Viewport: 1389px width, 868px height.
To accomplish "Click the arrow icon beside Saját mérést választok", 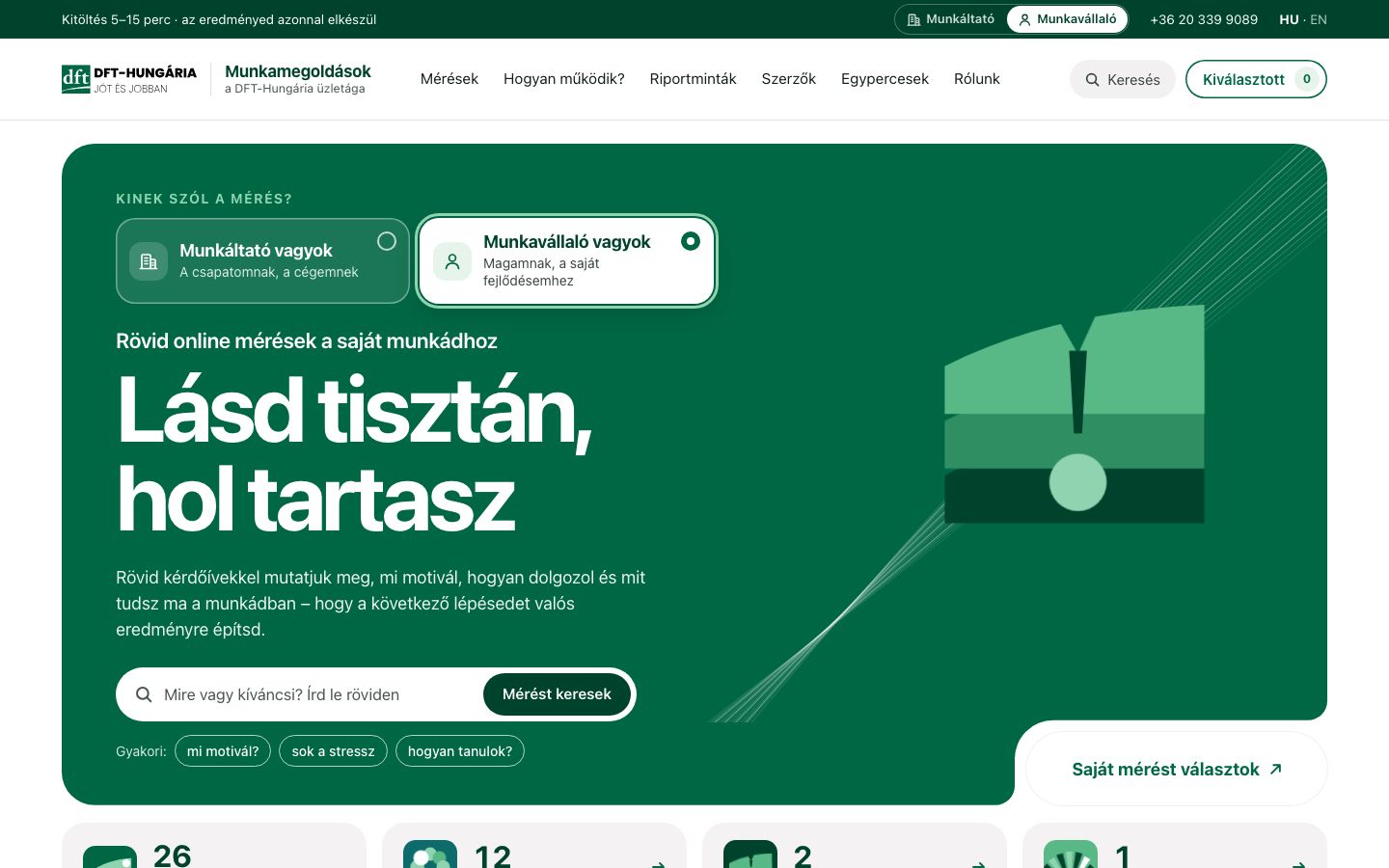I will click(x=1276, y=769).
